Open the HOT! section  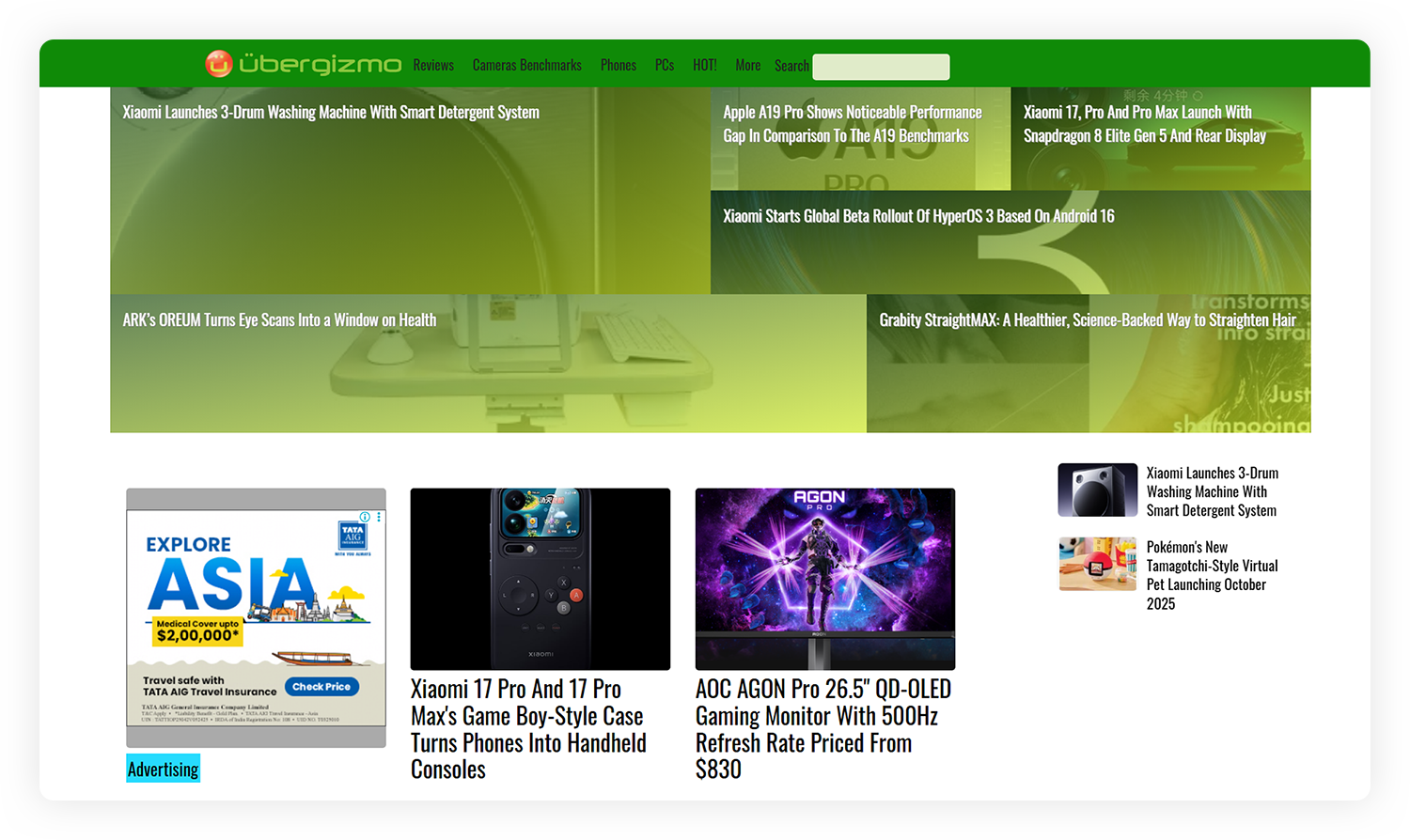pos(704,66)
